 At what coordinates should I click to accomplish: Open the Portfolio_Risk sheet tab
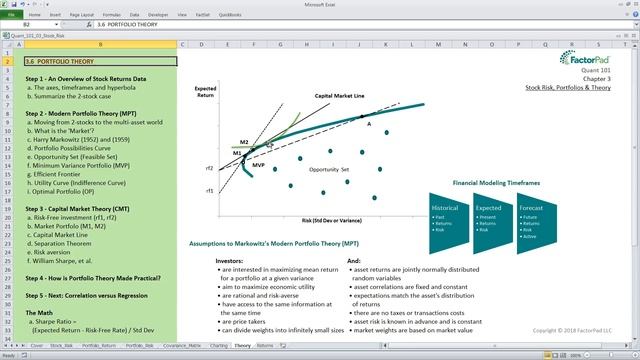click(139, 346)
